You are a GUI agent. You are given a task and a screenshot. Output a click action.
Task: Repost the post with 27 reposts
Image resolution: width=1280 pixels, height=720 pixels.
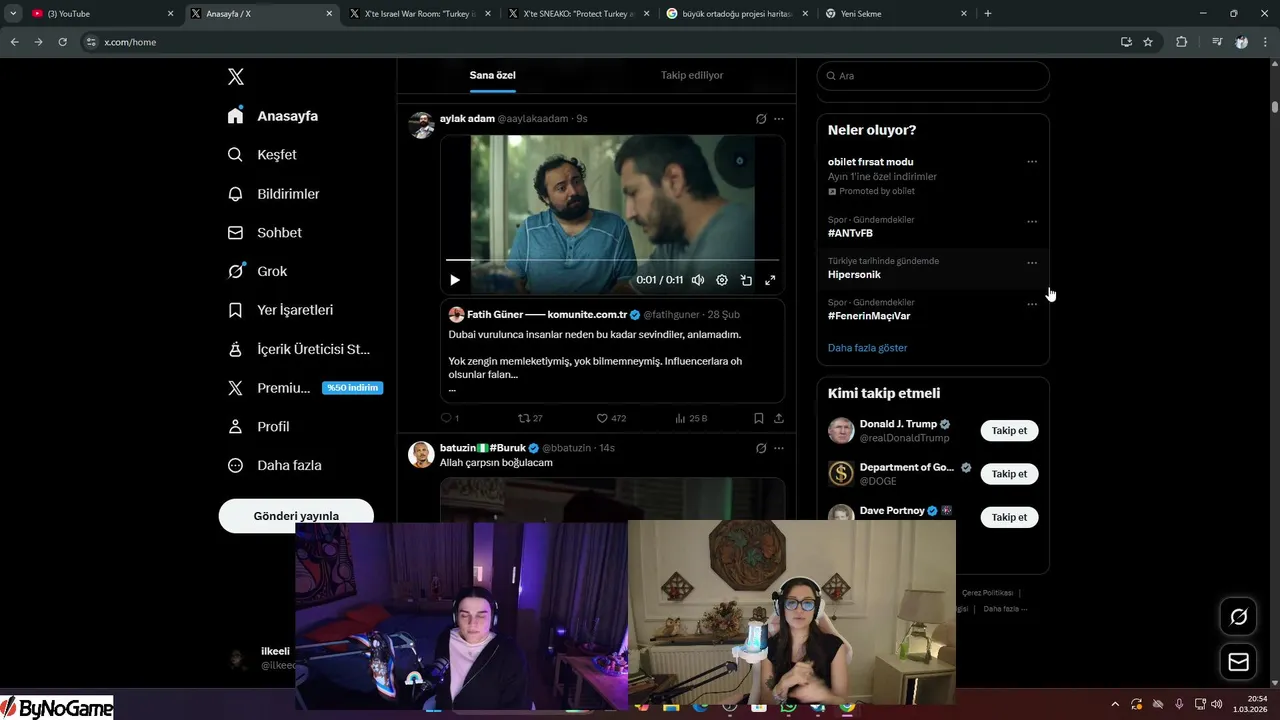[530, 418]
